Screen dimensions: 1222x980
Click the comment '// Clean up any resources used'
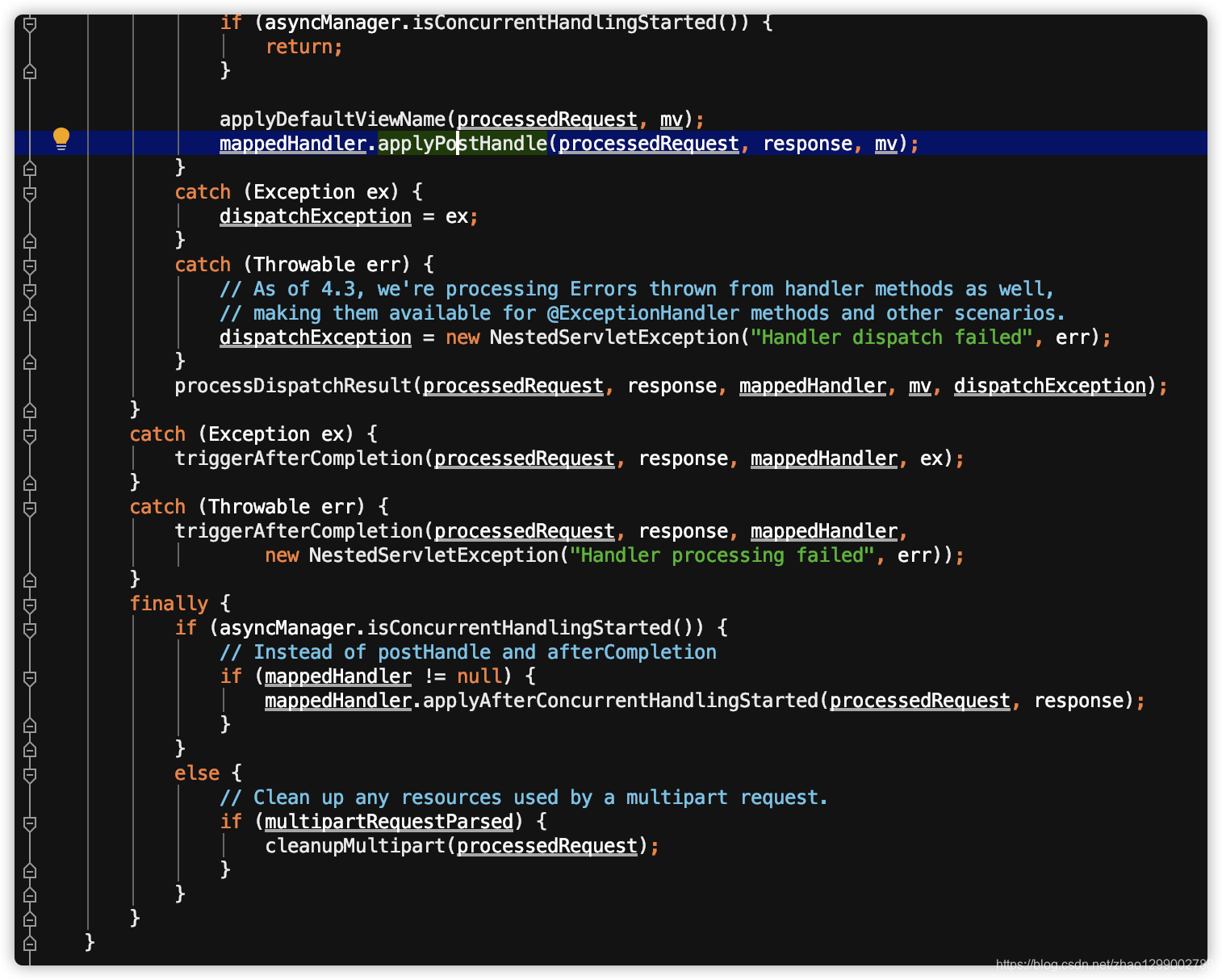[x=524, y=798]
